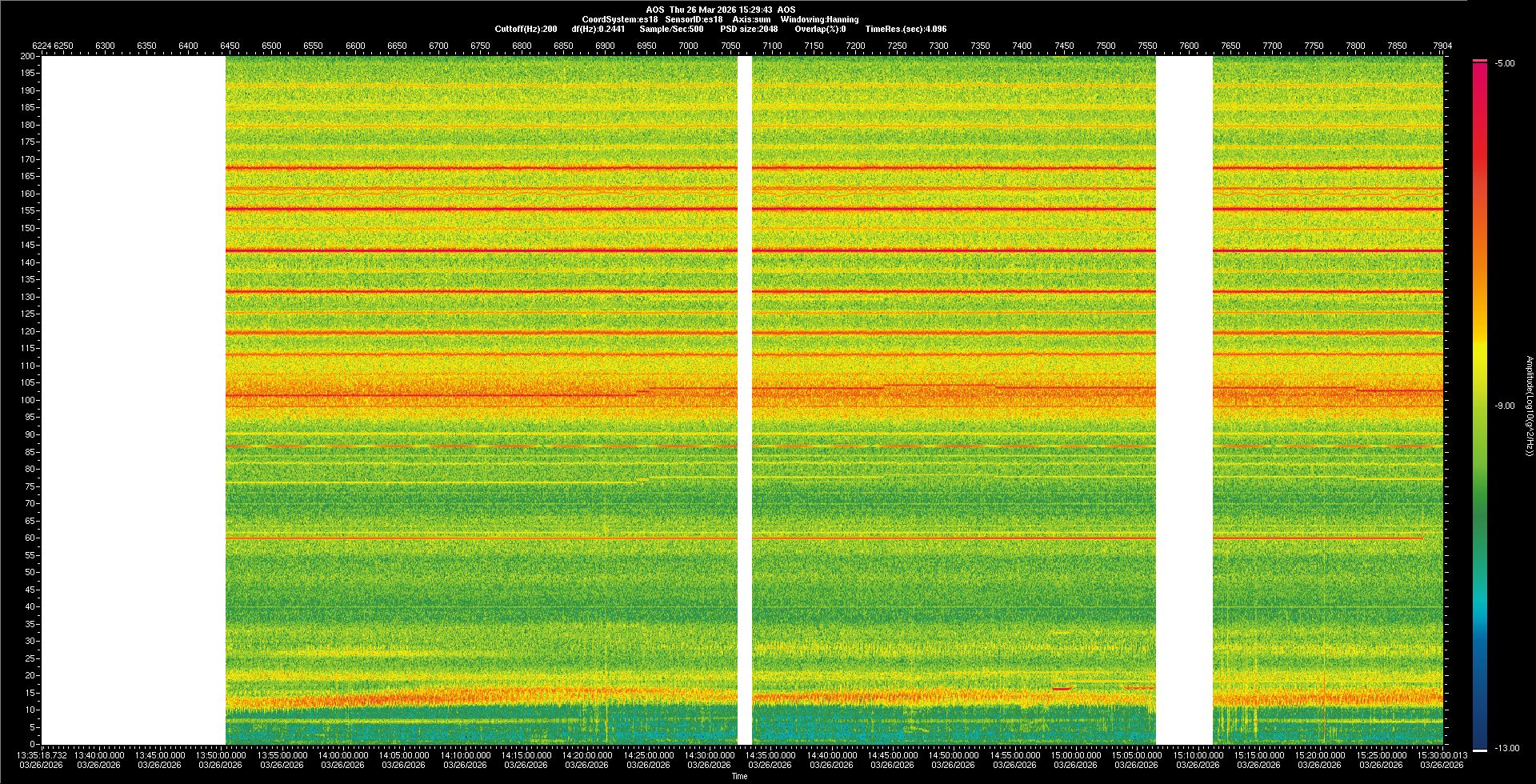Click the 7904 end tick on the top axis
This screenshot has height=784, width=1536.
[x=1442, y=46]
